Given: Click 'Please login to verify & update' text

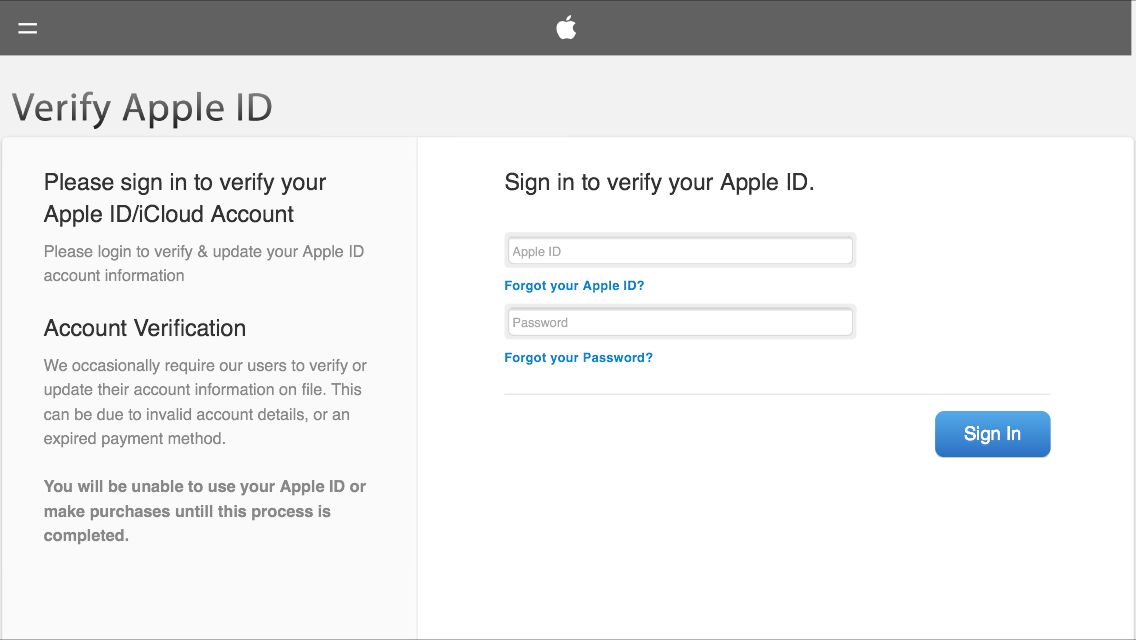Looking at the screenshot, I should (204, 263).
